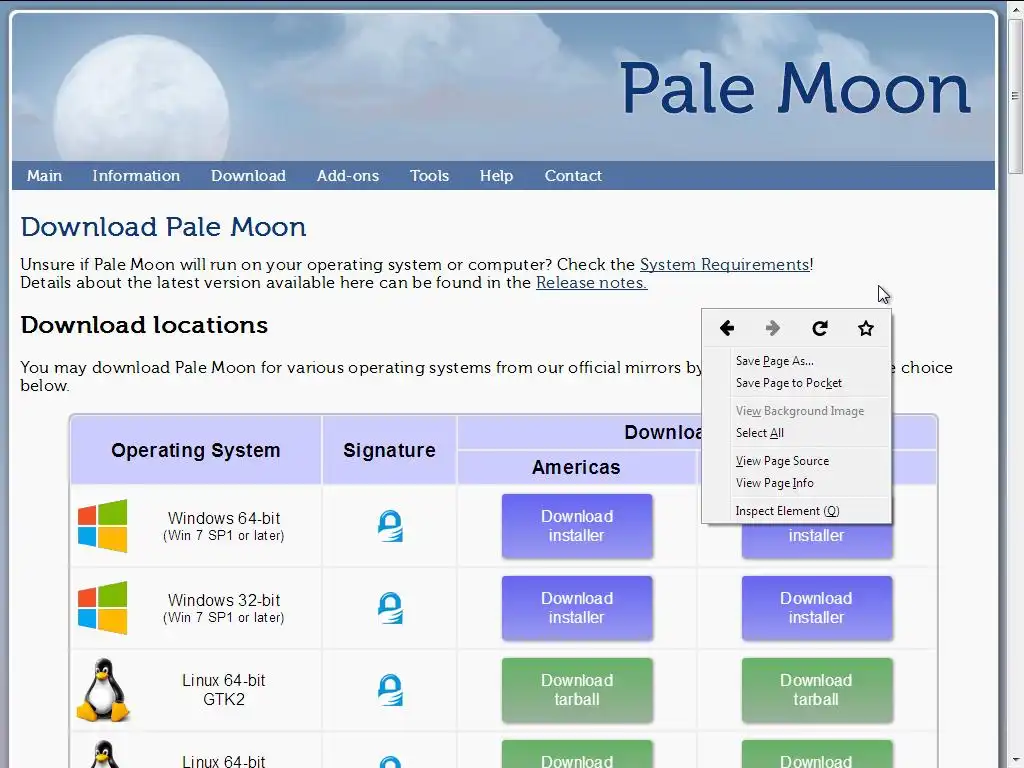Open the Add-ons navigation item
The image size is (1024, 768).
347,176
